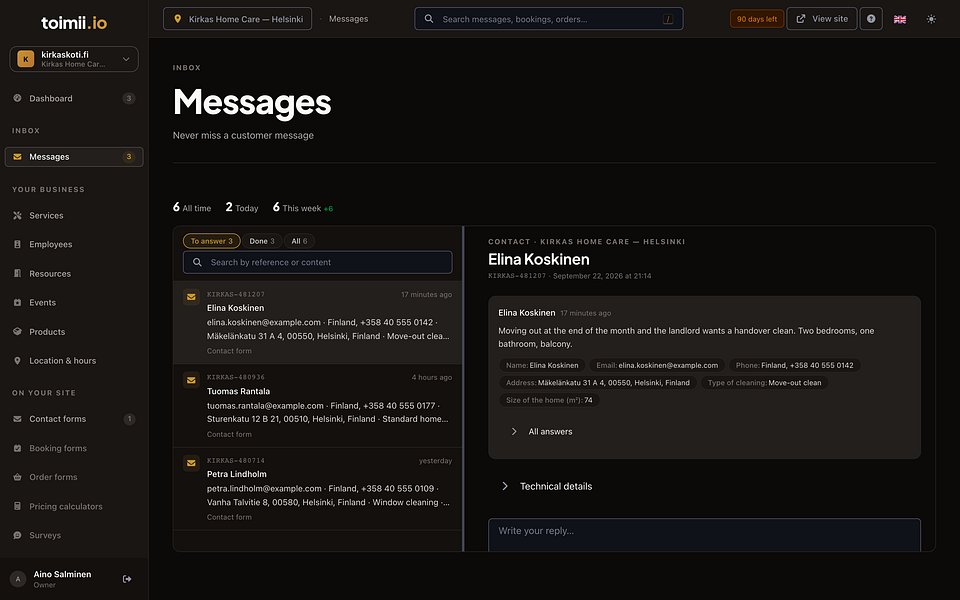Click the View site button
Screen dimensions: 960x600
[x=822, y=19]
